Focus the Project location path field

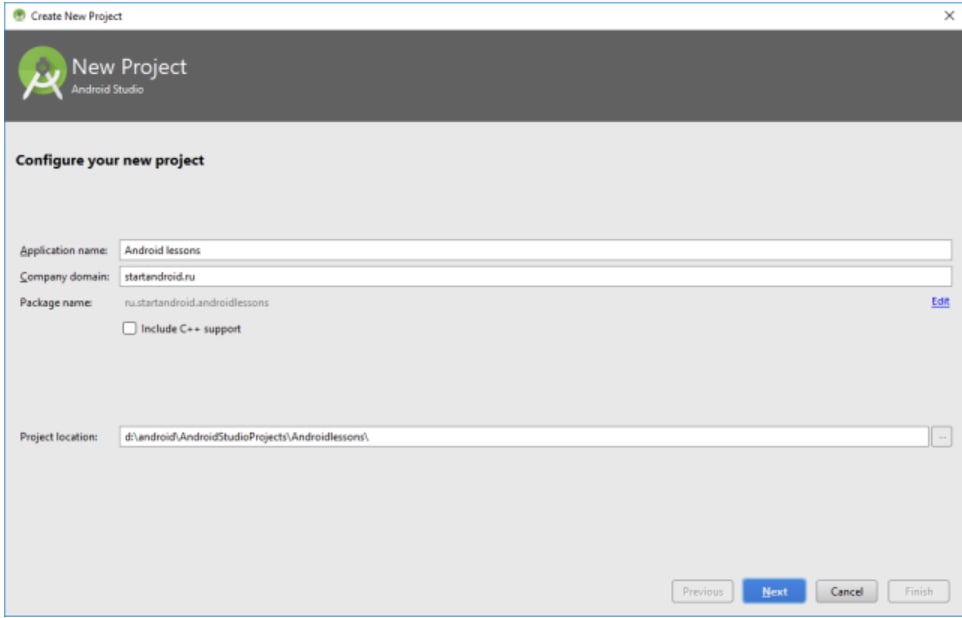click(x=524, y=437)
